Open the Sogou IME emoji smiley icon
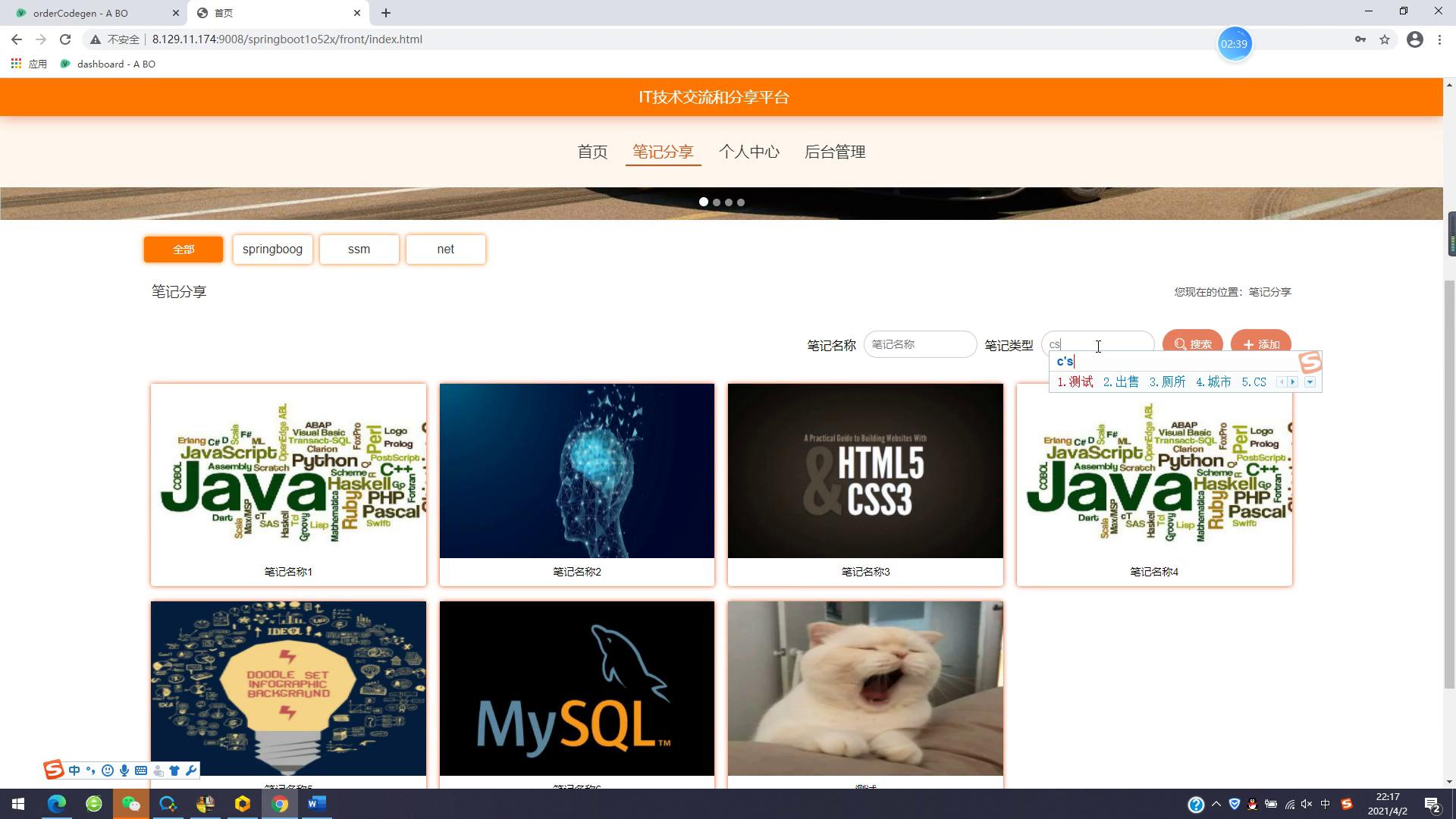Image resolution: width=1456 pixels, height=819 pixels. [108, 770]
